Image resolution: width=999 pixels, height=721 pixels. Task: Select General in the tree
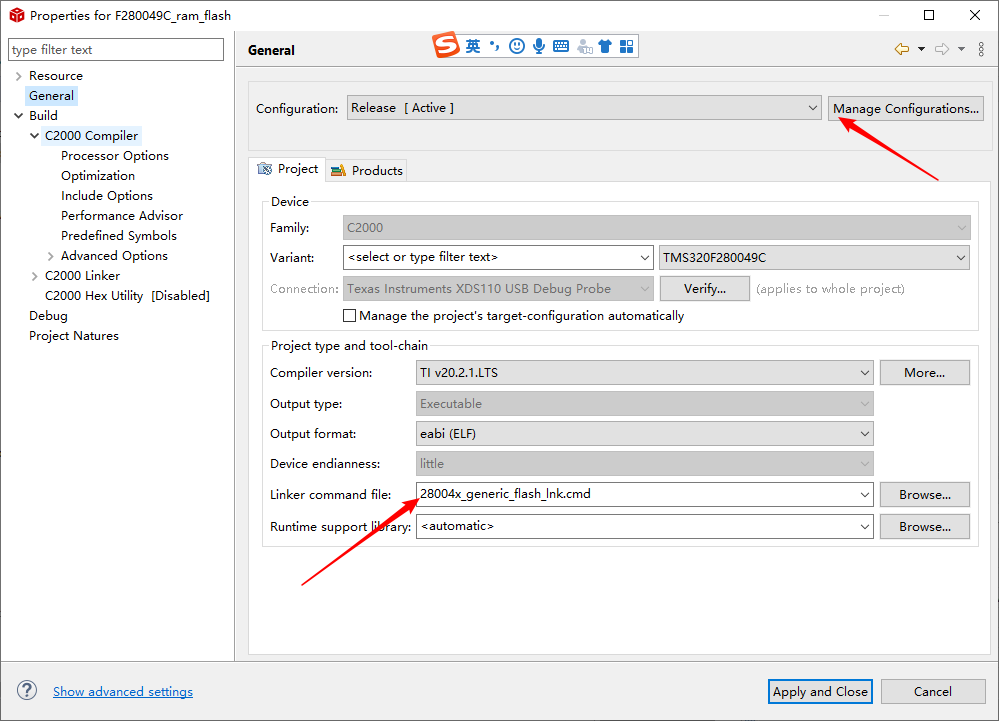pos(52,96)
